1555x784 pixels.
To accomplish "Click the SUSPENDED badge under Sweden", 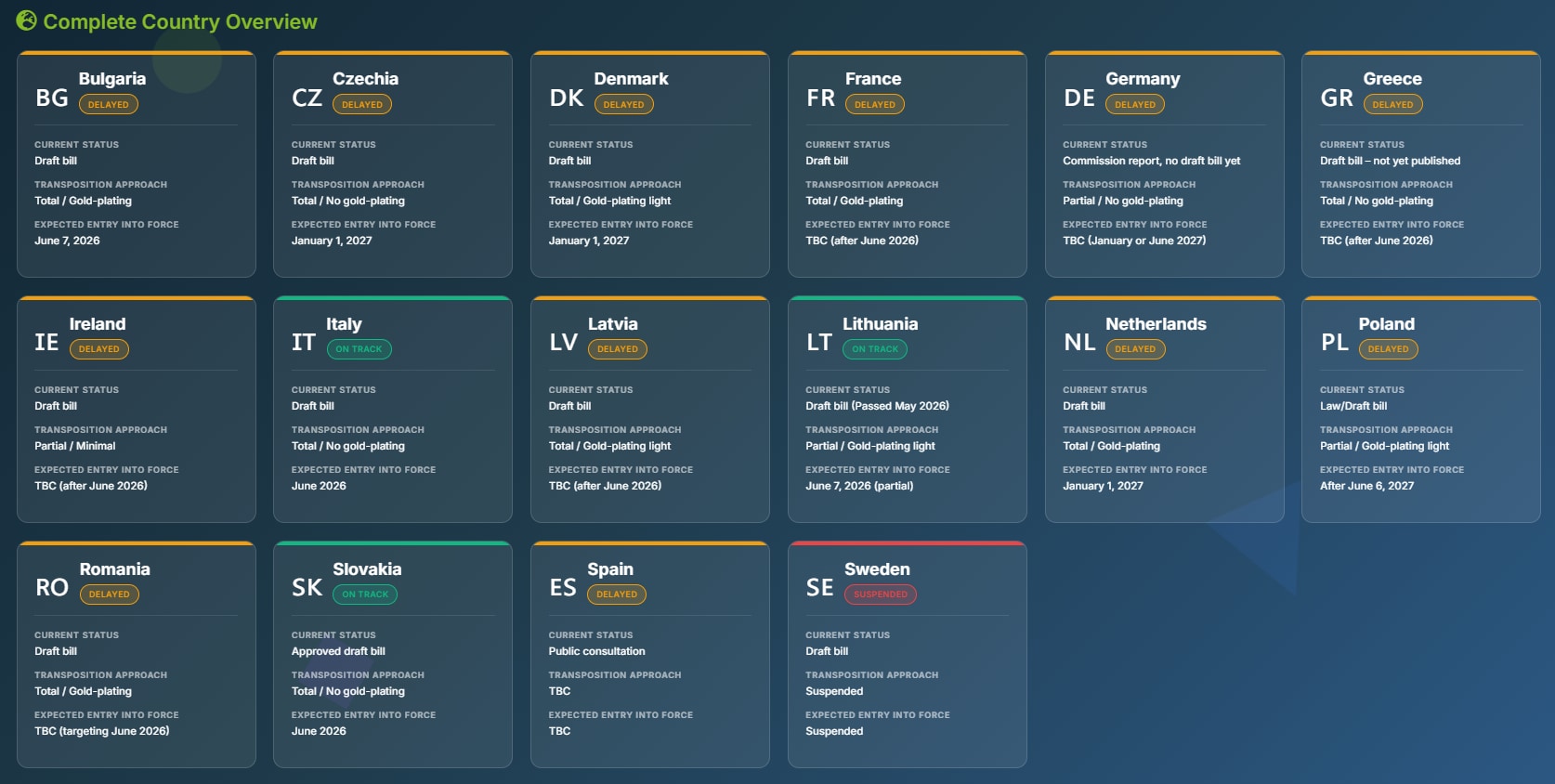I will pos(881,595).
